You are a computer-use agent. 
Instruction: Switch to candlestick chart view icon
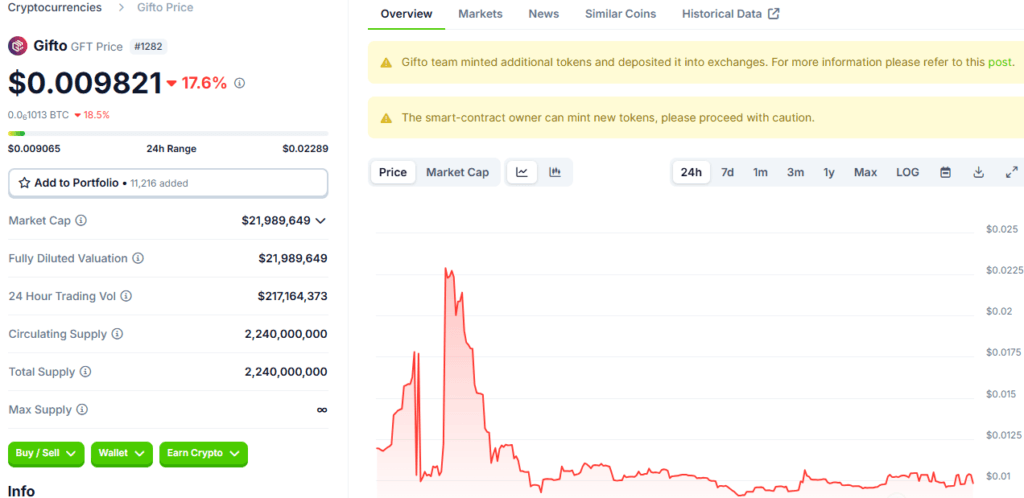[x=555, y=172]
